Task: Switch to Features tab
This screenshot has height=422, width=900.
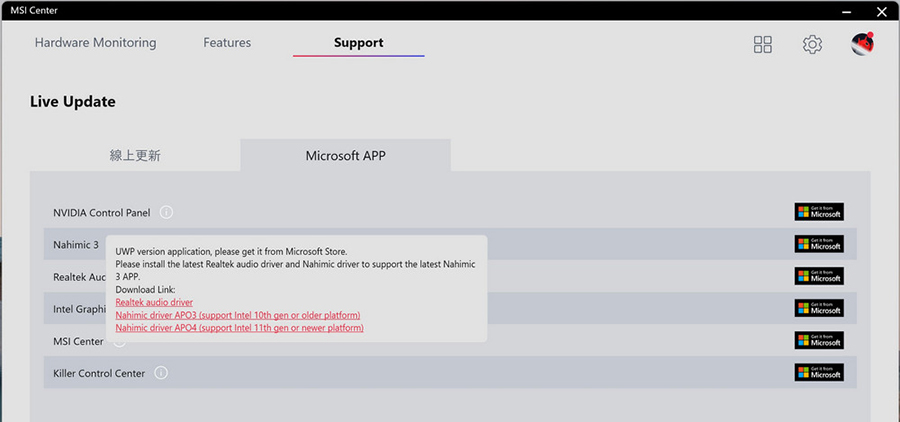Action: (227, 42)
